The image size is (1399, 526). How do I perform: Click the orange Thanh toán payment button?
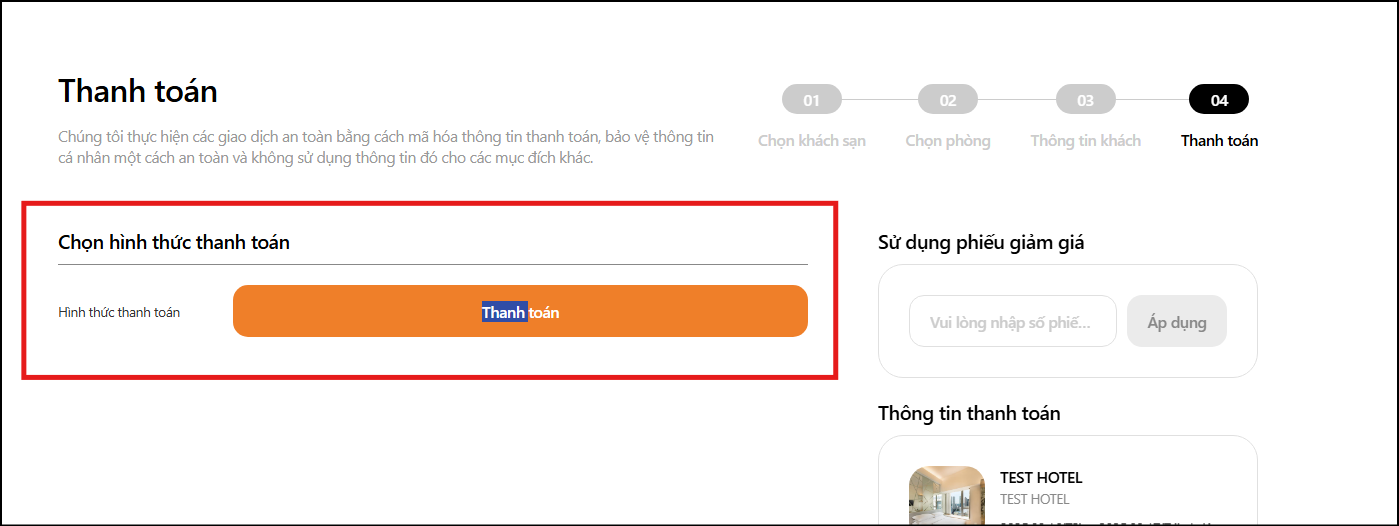(520, 311)
